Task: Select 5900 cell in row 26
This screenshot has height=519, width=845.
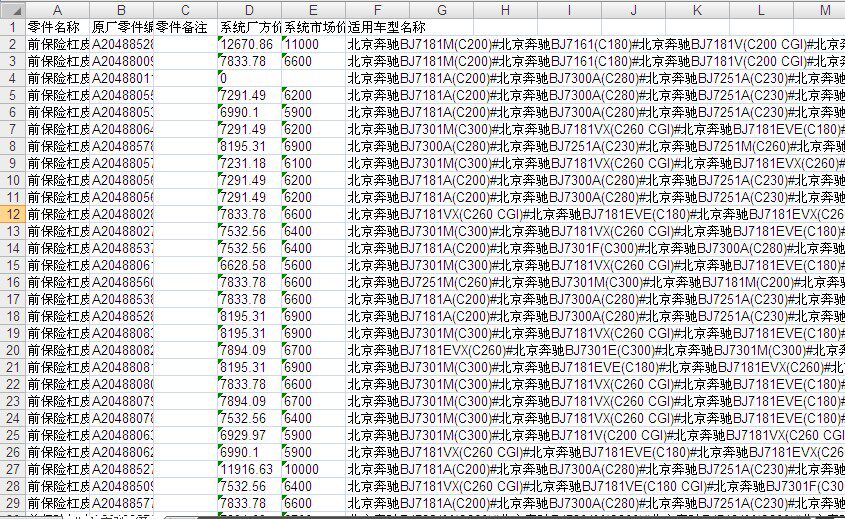Action: (x=314, y=452)
